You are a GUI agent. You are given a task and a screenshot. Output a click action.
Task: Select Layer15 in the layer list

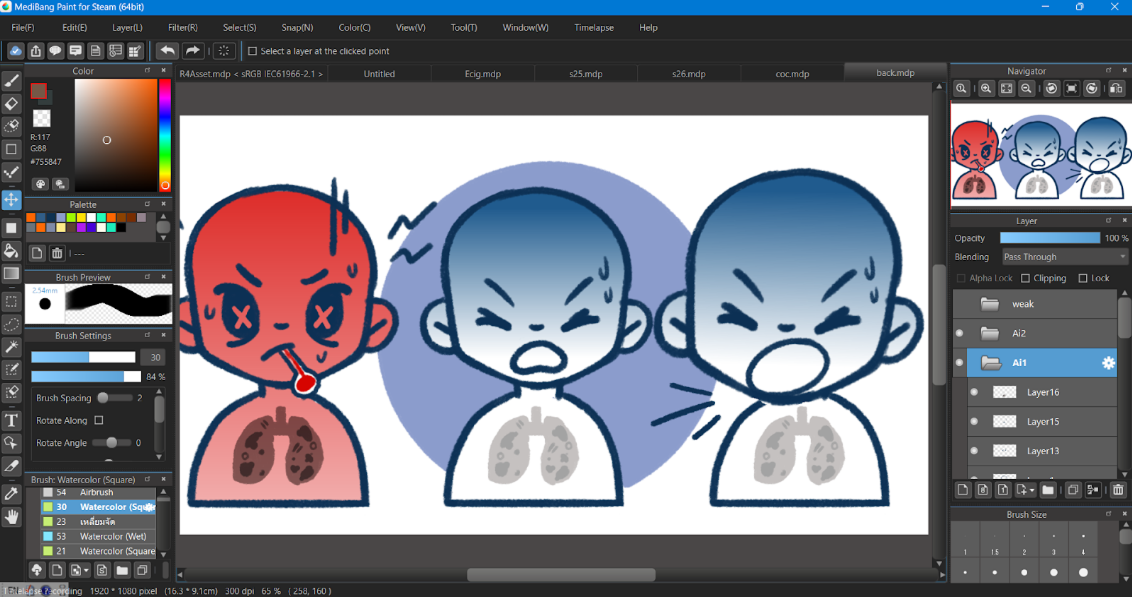pyautogui.click(x=1042, y=422)
